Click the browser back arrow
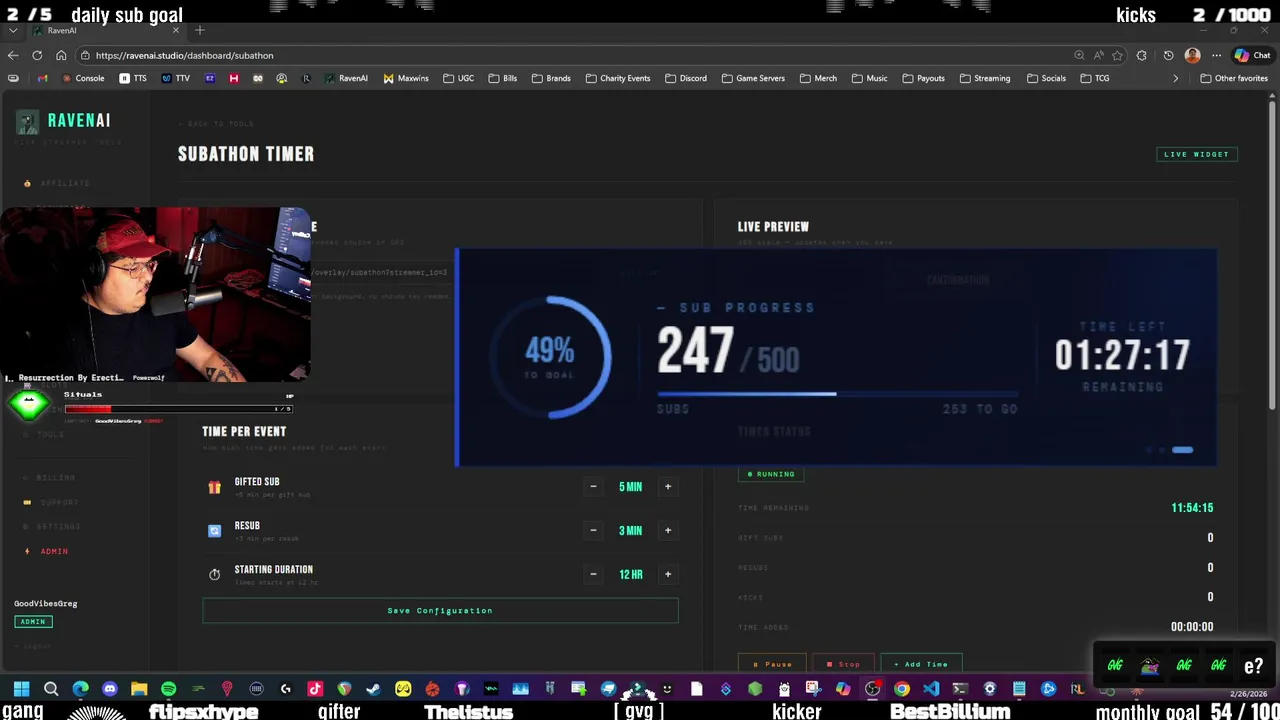The image size is (1280, 720). click(x=13, y=55)
